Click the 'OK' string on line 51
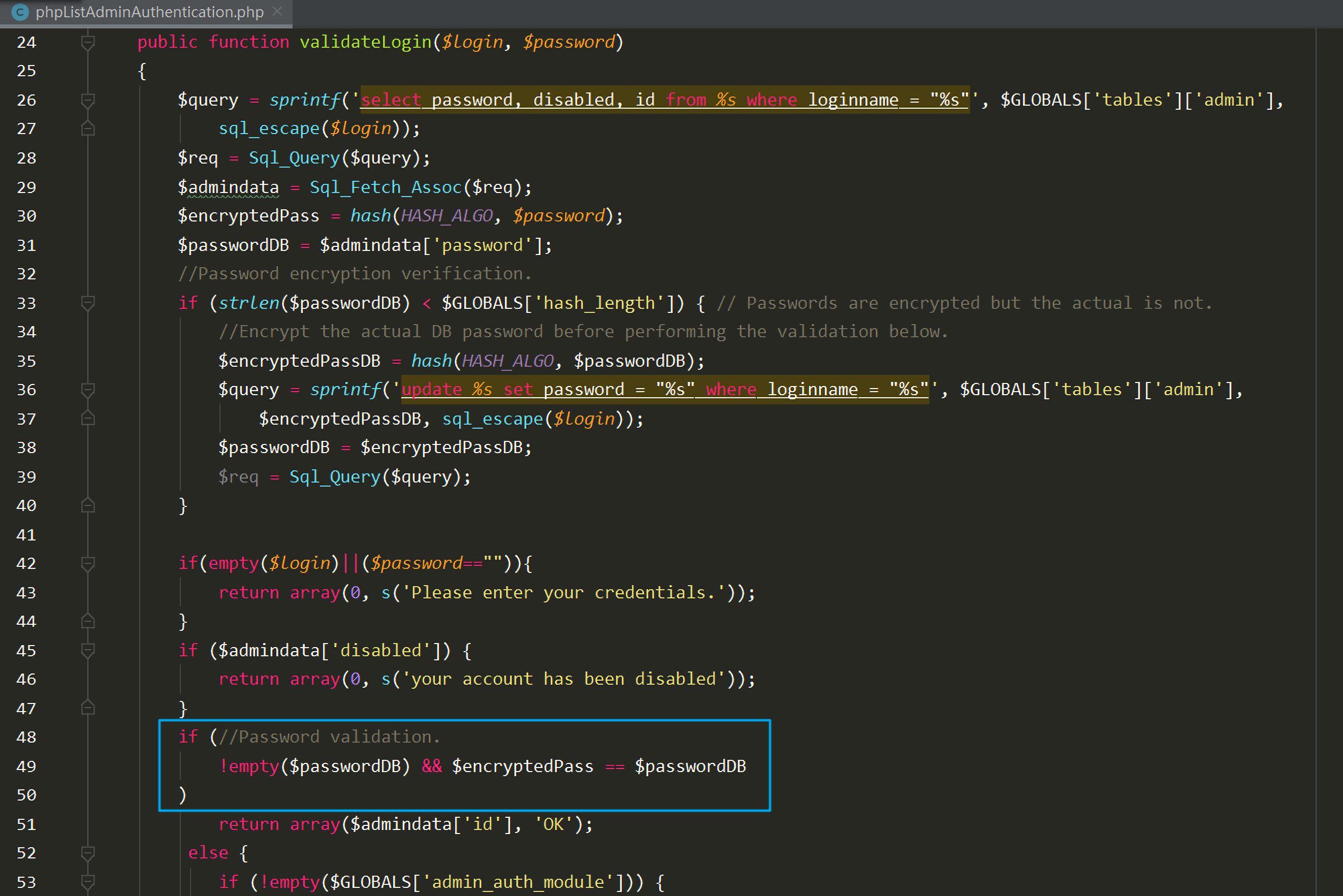This screenshot has height=896, width=1343. [553, 824]
